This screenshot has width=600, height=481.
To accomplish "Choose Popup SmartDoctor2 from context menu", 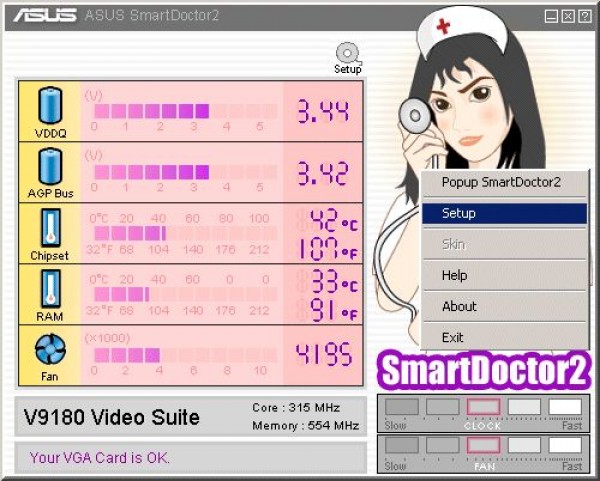I will (504, 182).
